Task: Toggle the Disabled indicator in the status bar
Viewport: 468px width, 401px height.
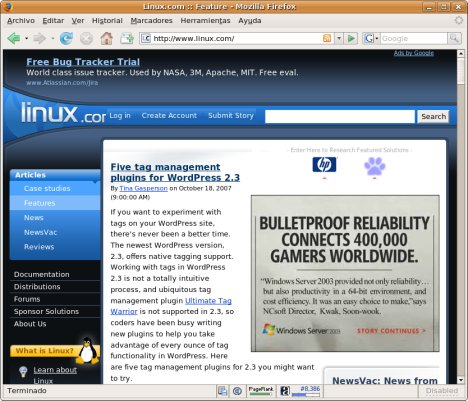Action: [442, 391]
